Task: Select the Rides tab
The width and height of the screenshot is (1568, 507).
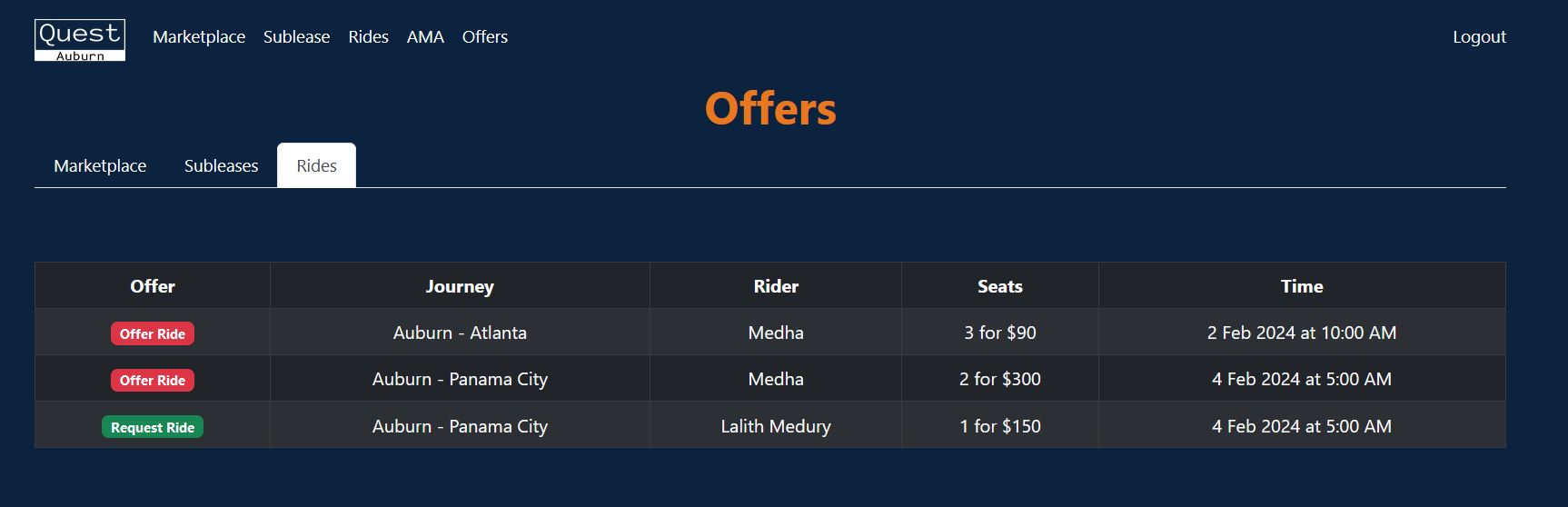Action: (x=316, y=166)
